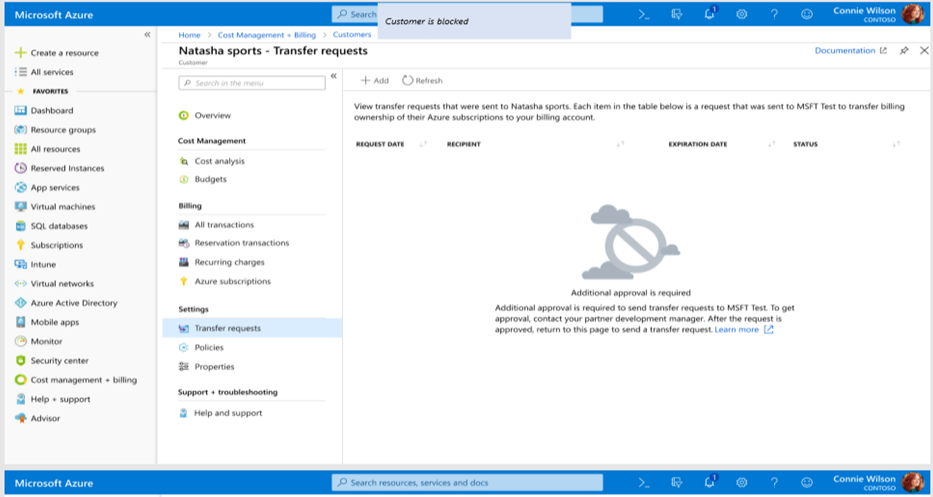Screen dimensions: 933x497
Task: Select Budgets menu item
Action: tap(203, 179)
